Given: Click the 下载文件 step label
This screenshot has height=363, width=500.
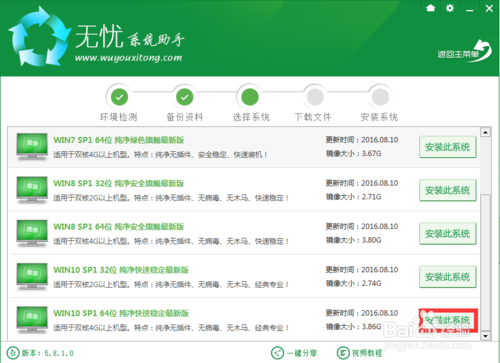Looking at the screenshot, I should 313,117.
